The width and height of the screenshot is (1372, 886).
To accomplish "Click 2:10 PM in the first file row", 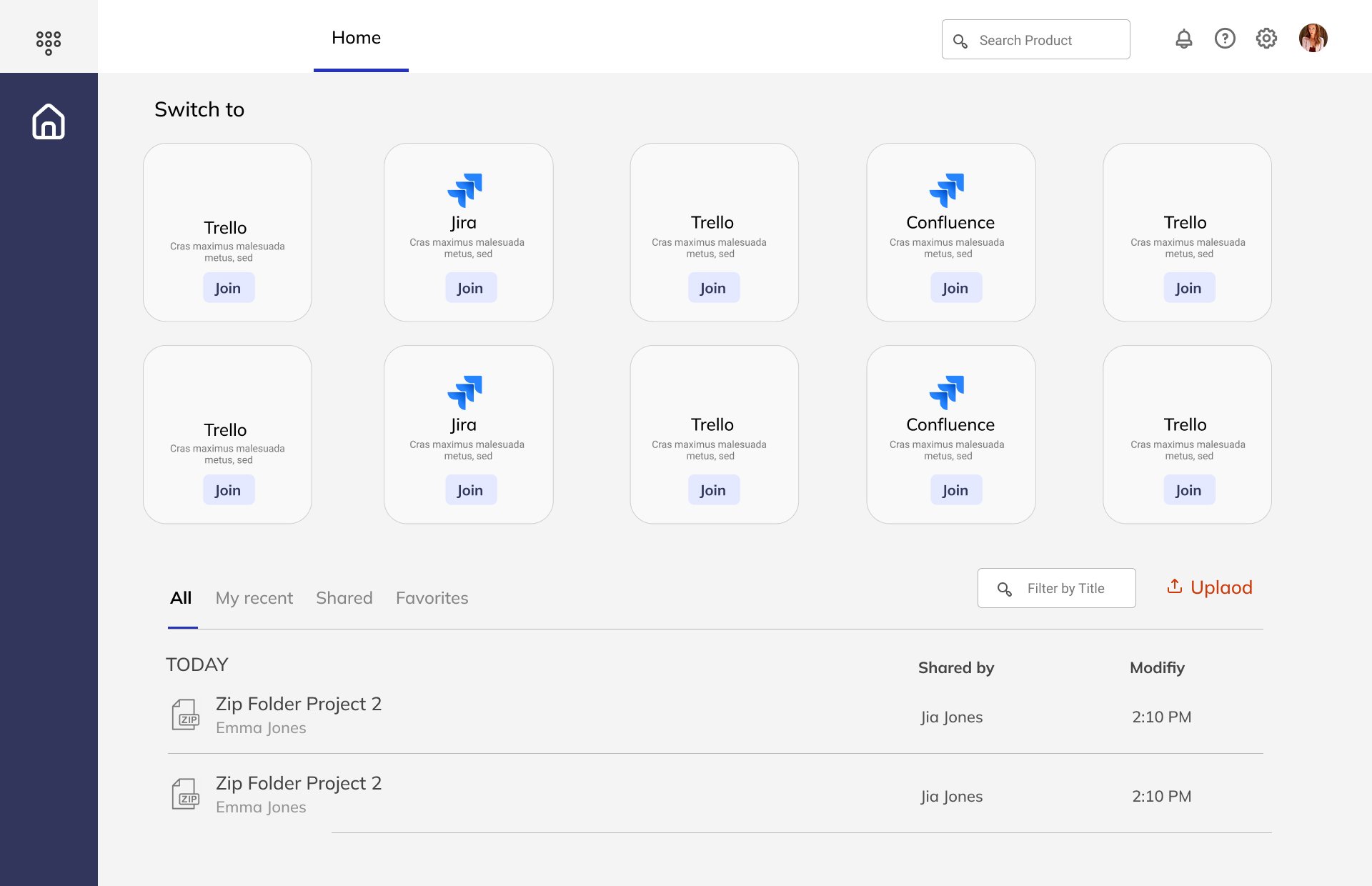I will [1162, 717].
